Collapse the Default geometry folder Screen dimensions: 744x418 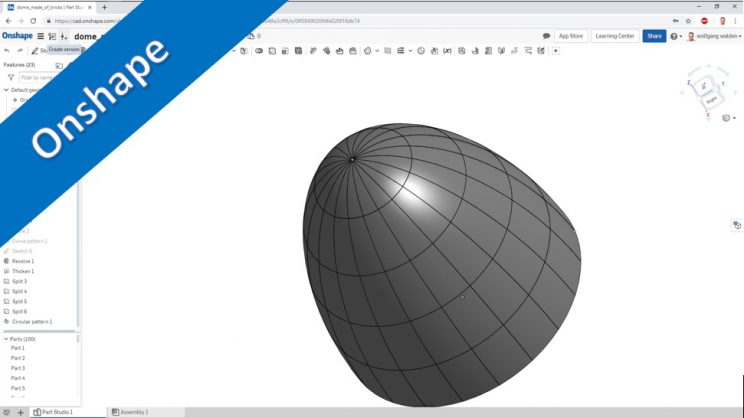click(5, 89)
